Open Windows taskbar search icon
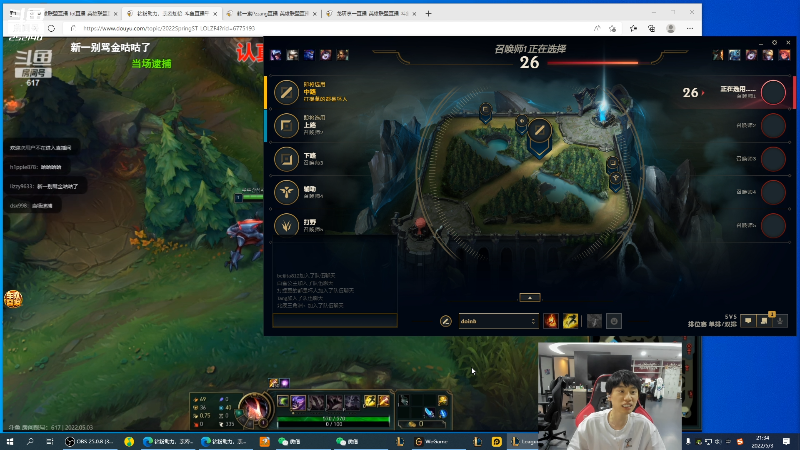The width and height of the screenshot is (800, 450). coord(30,441)
